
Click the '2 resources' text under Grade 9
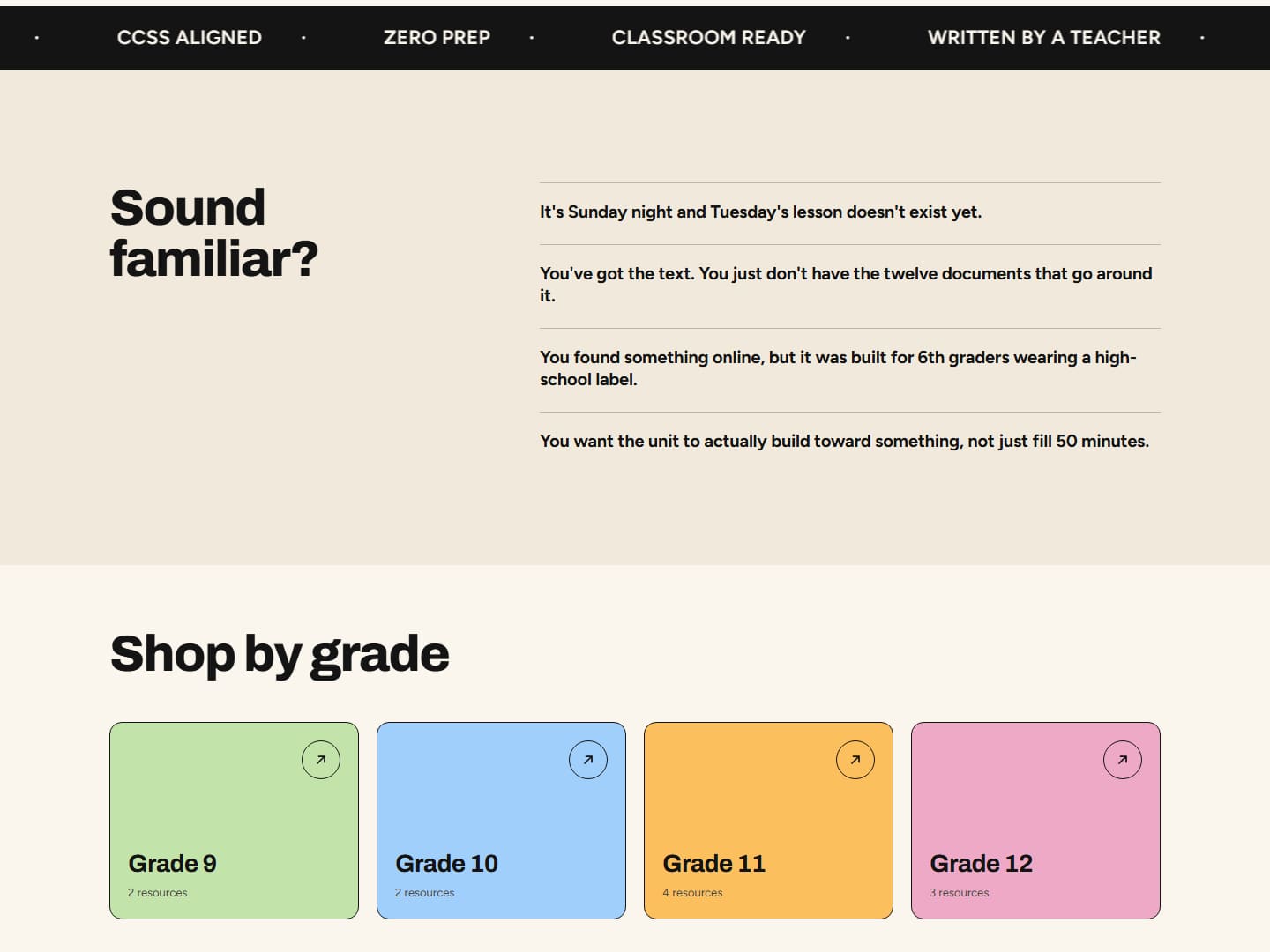tap(158, 892)
